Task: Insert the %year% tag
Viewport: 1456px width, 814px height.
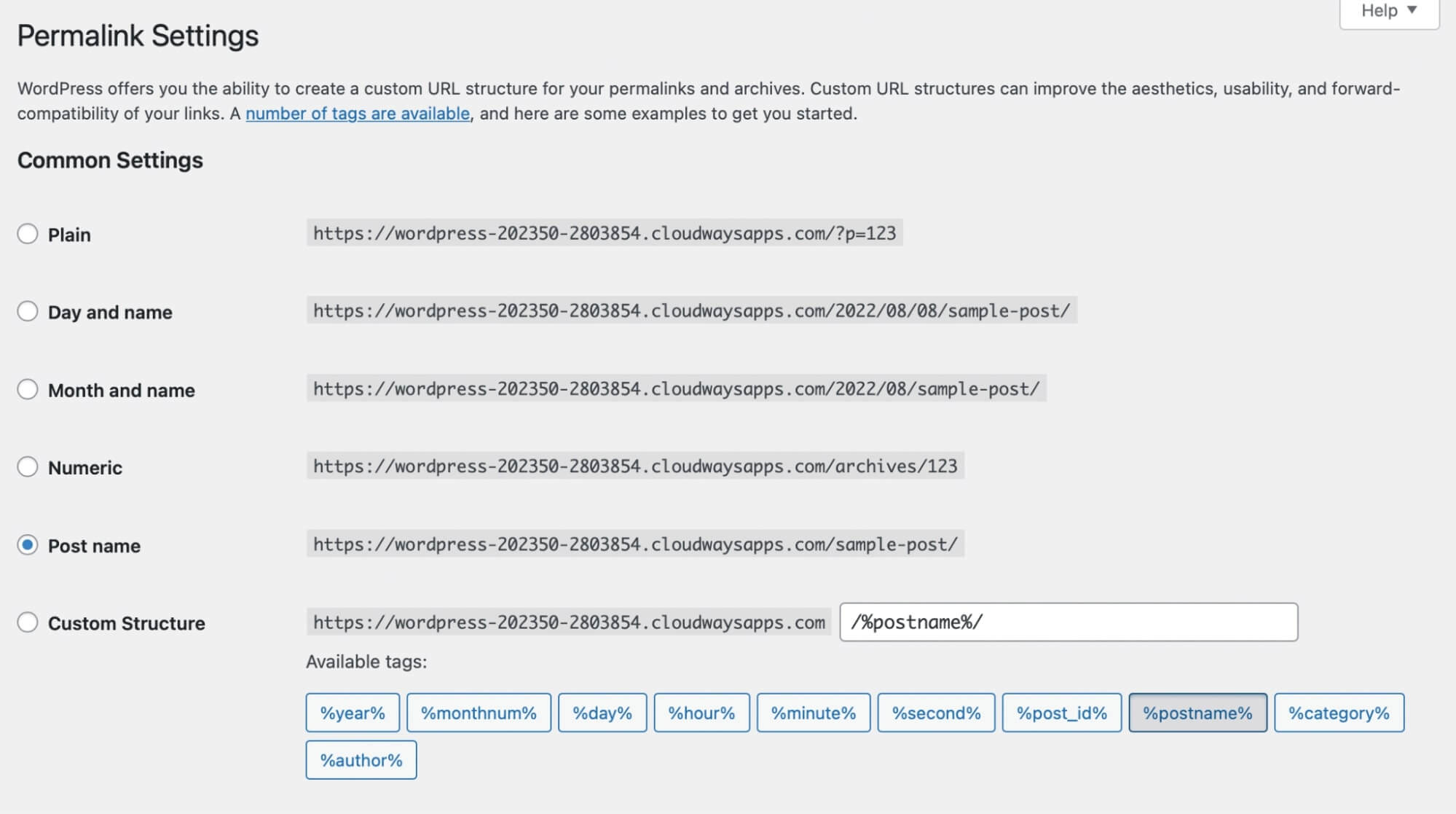Action: 353,713
